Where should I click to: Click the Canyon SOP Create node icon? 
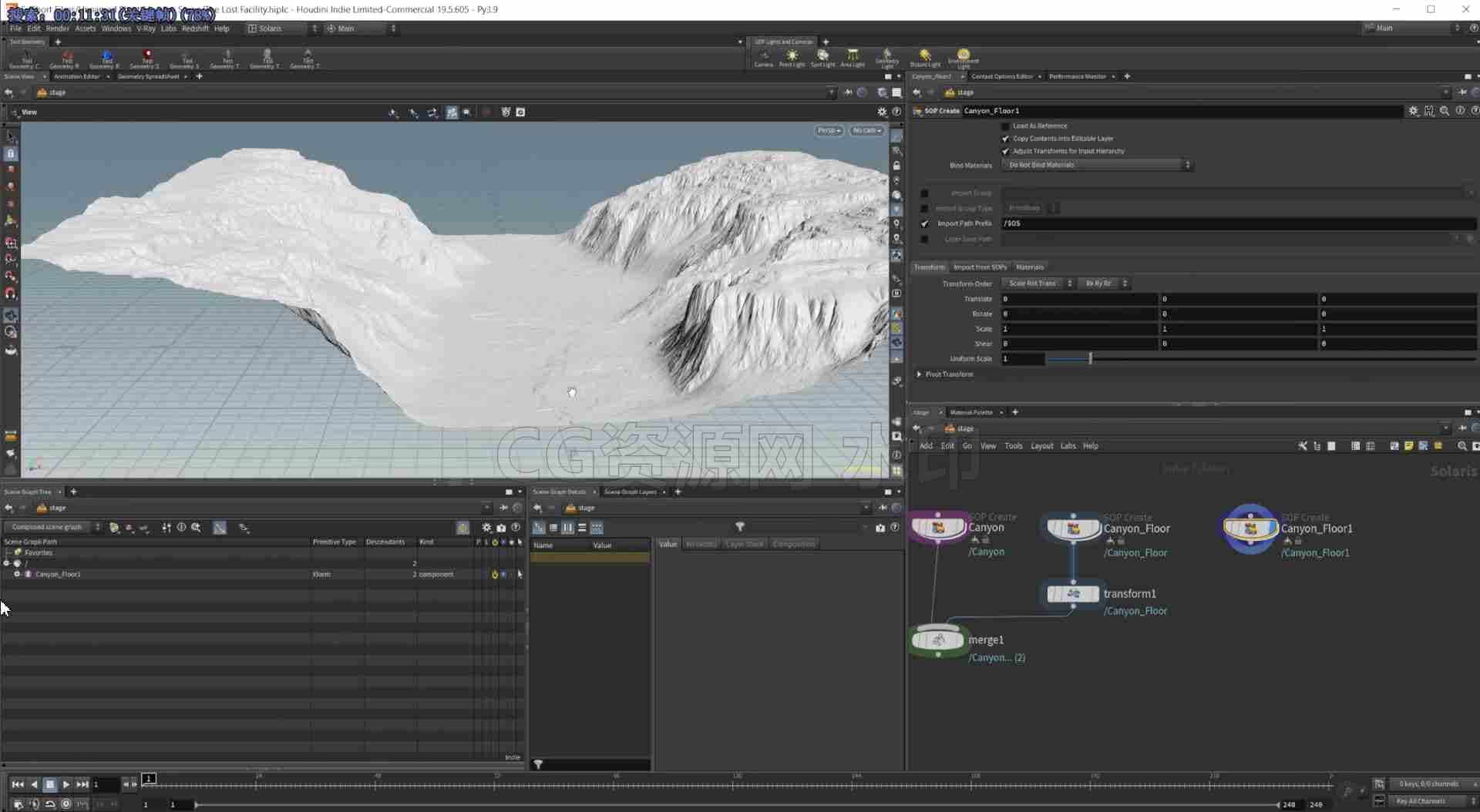[938, 528]
